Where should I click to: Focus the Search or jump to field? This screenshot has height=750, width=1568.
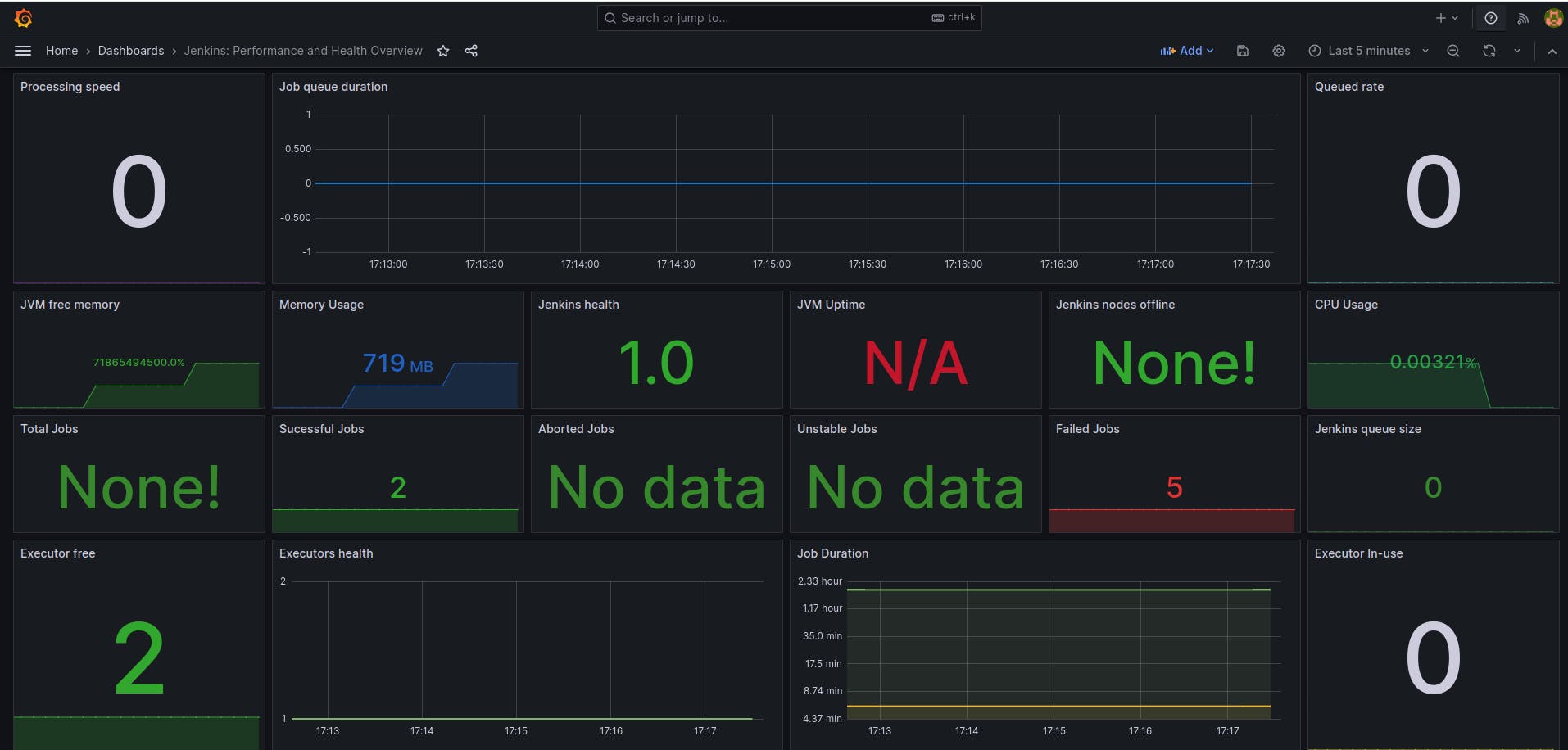tap(790, 18)
